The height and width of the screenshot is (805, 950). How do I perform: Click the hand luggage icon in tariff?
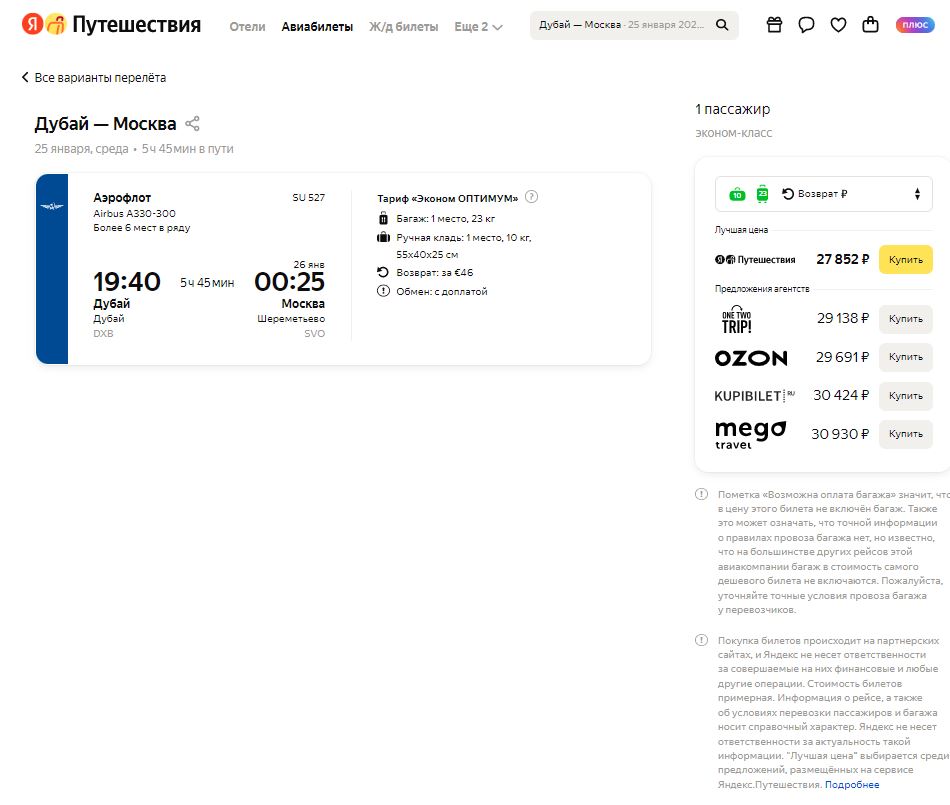point(383,237)
